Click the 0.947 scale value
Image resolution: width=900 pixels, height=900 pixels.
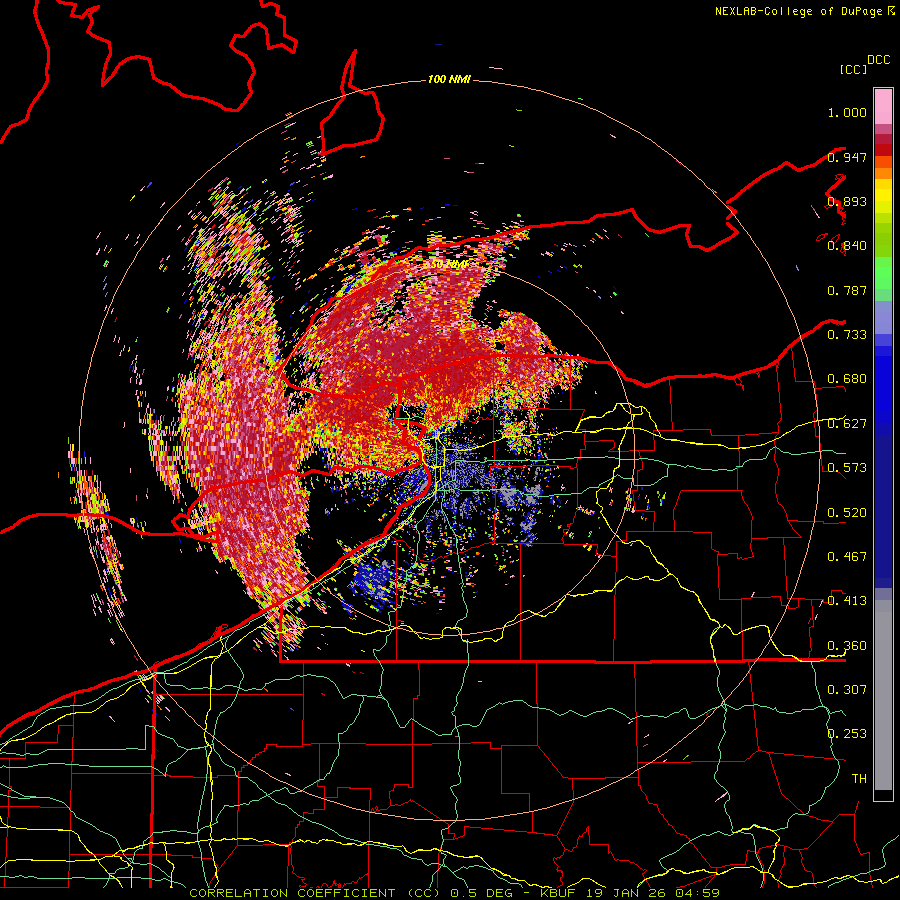pyautogui.click(x=847, y=157)
